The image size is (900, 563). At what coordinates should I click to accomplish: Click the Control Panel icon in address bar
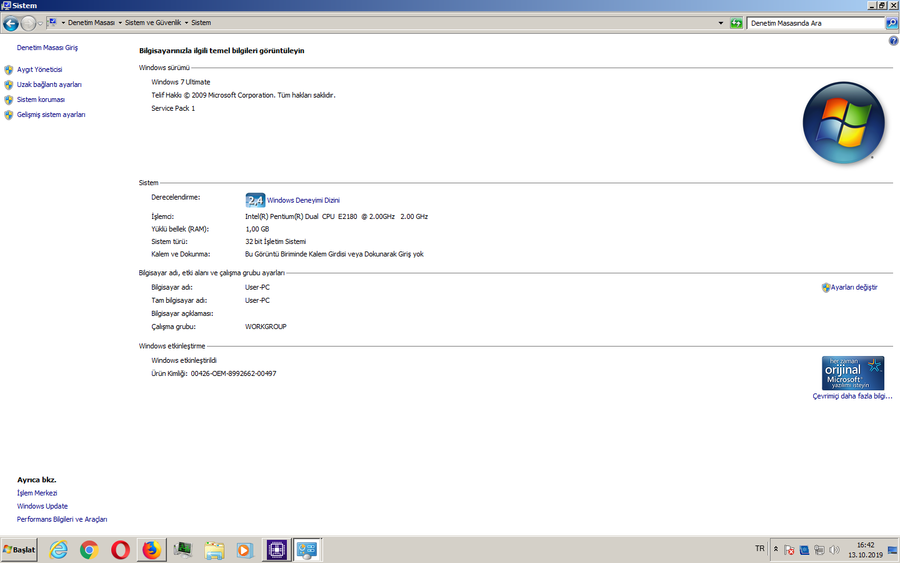pyautogui.click(x=52, y=22)
